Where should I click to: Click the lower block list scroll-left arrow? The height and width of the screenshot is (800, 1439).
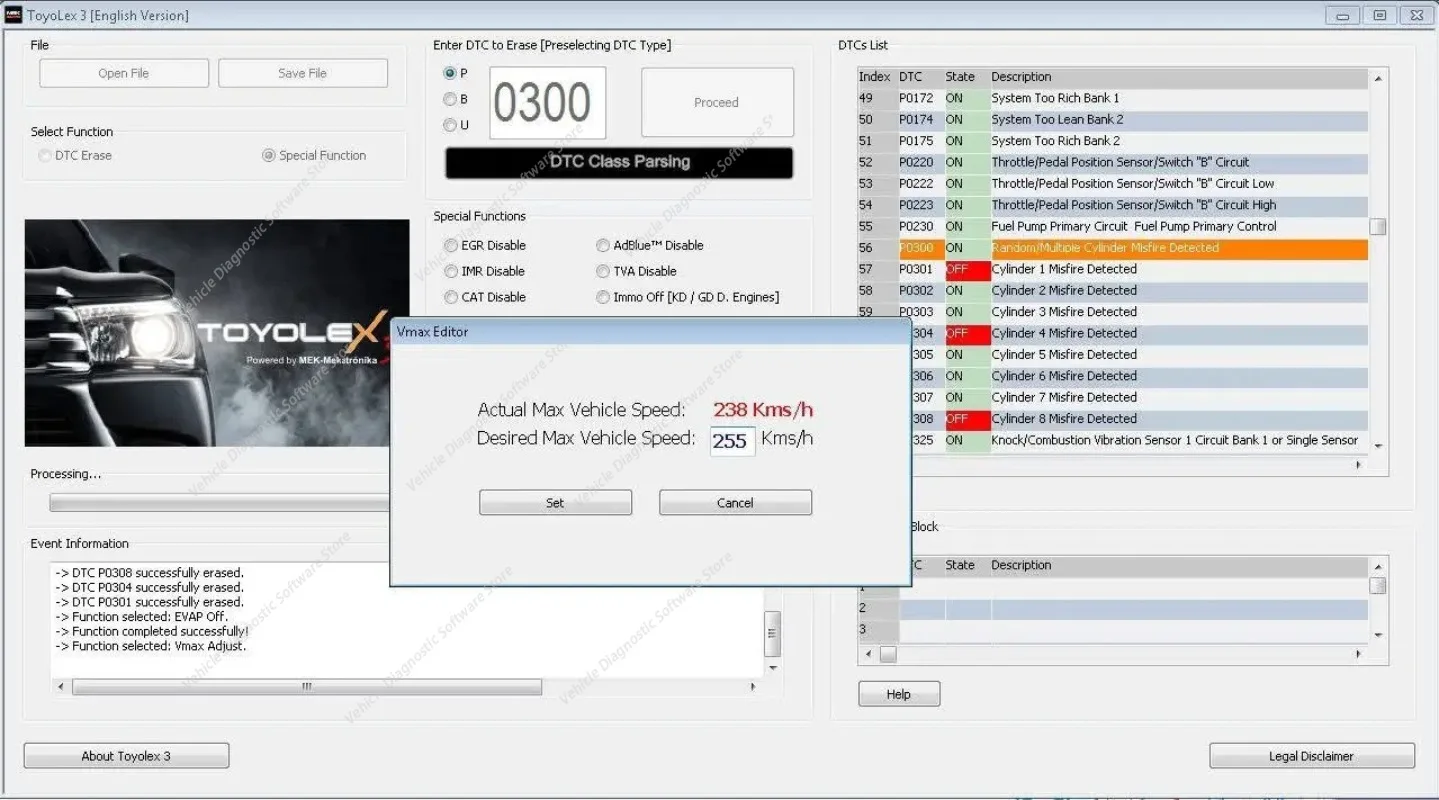[x=867, y=654]
